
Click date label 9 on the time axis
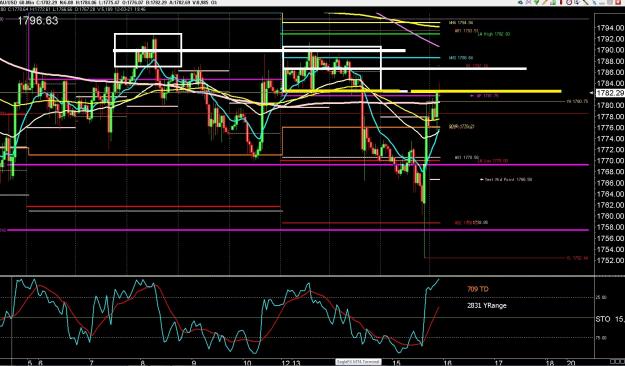click(194, 362)
